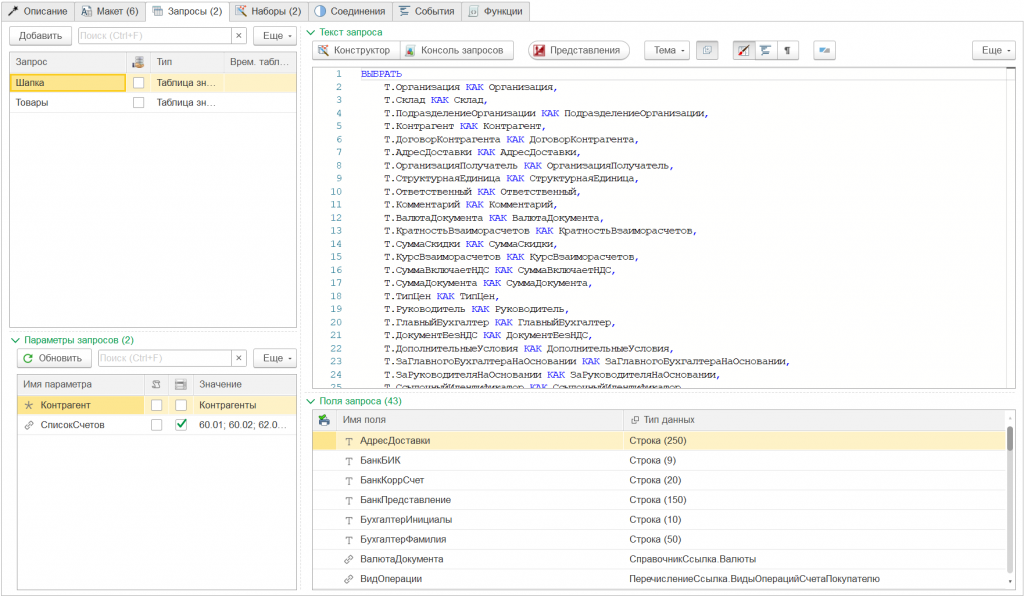This screenshot has height=596, width=1024.
Task: Tick the first checkbox for Контрагент parameter
Action: tap(156, 405)
